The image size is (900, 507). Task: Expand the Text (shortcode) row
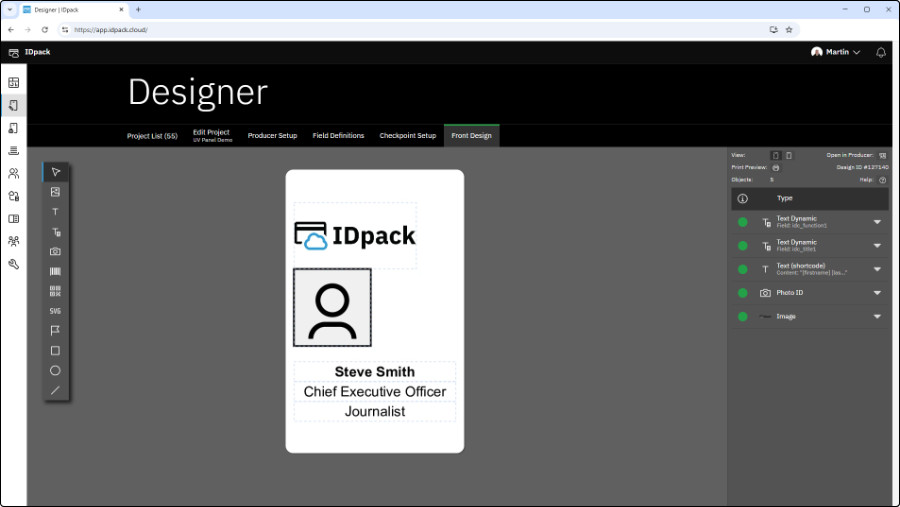pos(877,269)
